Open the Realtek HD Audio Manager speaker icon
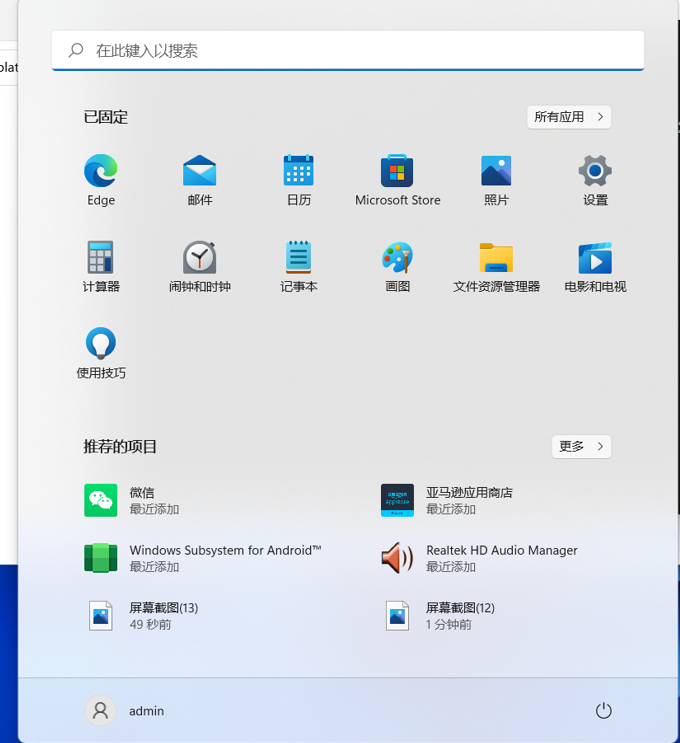The image size is (680, 743). pos(397,558)
